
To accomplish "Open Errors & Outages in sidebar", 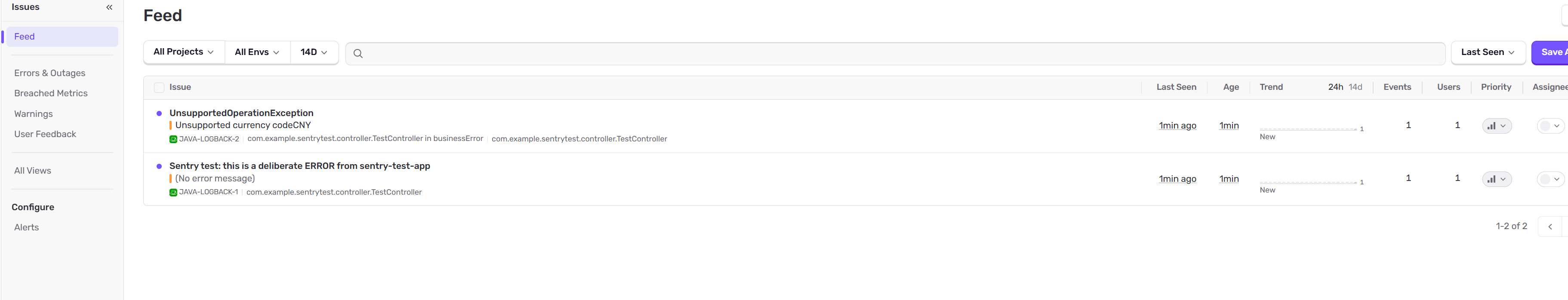I will point(50,73).
